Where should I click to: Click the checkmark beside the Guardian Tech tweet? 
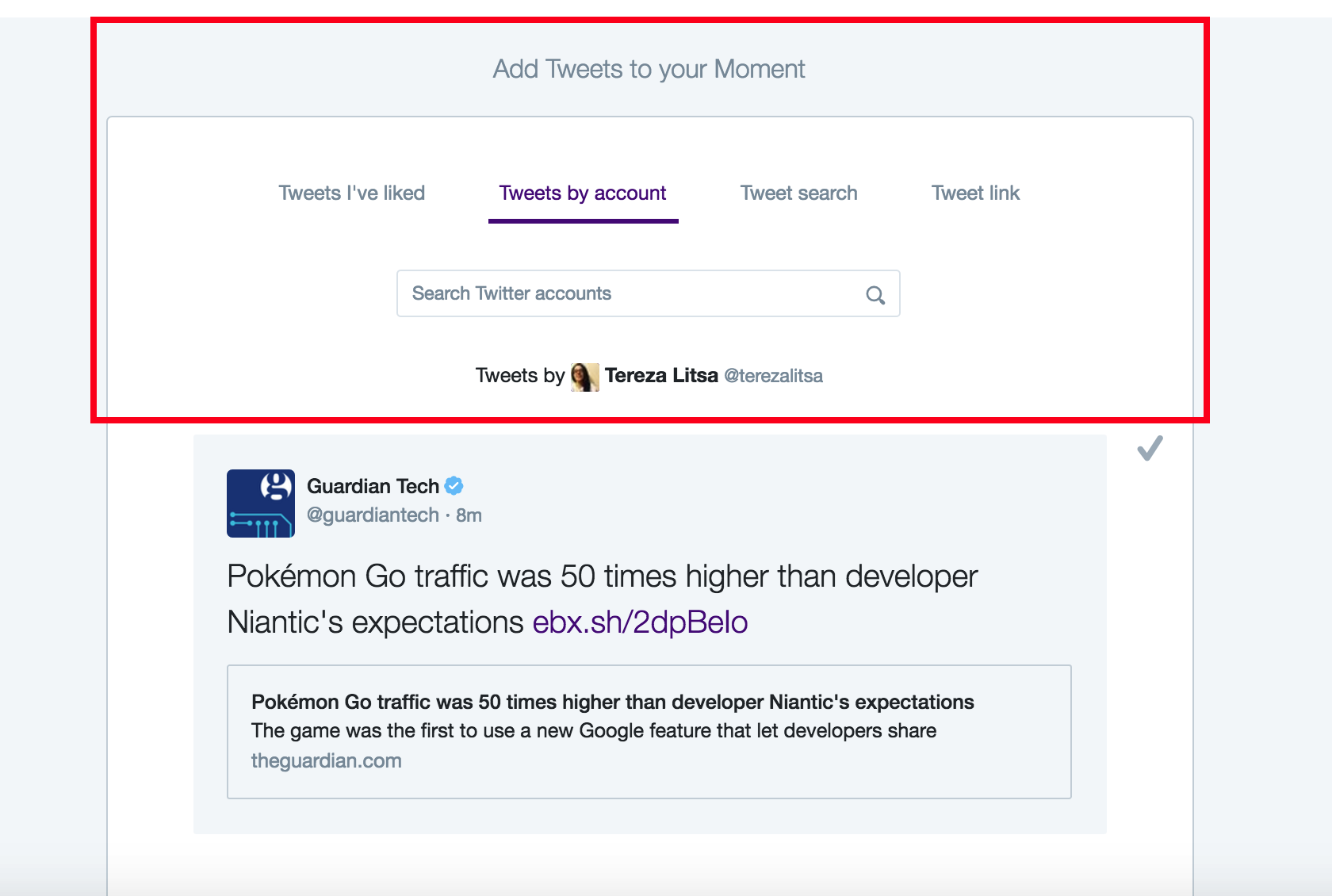point(1149,449)
